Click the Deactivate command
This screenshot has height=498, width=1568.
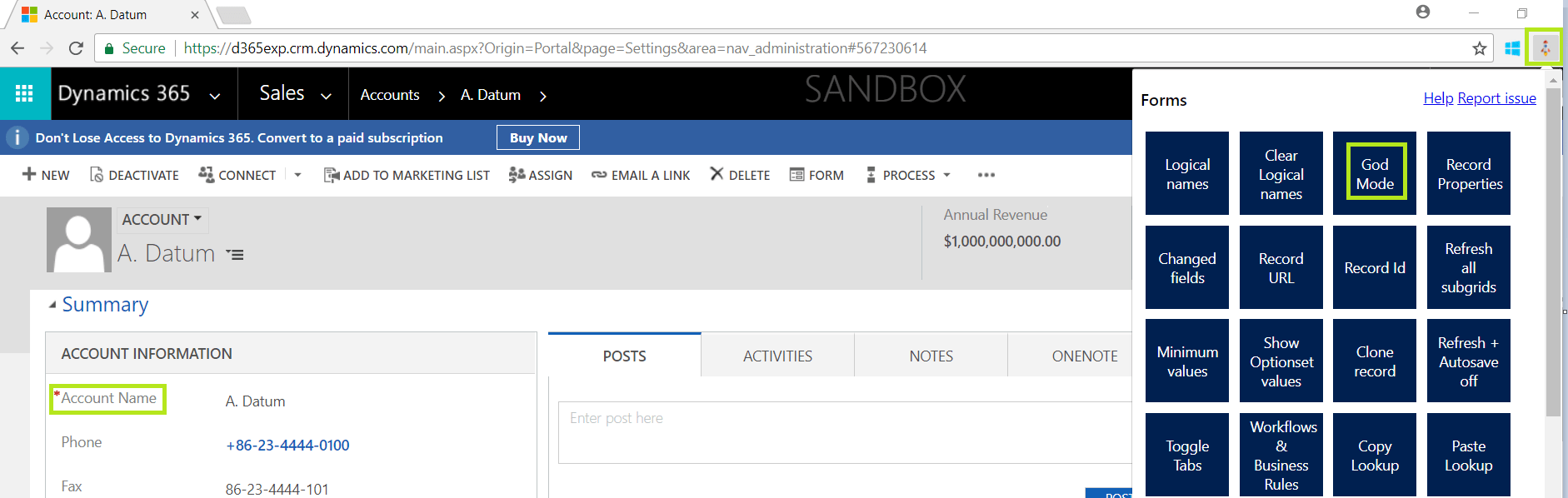134,175
